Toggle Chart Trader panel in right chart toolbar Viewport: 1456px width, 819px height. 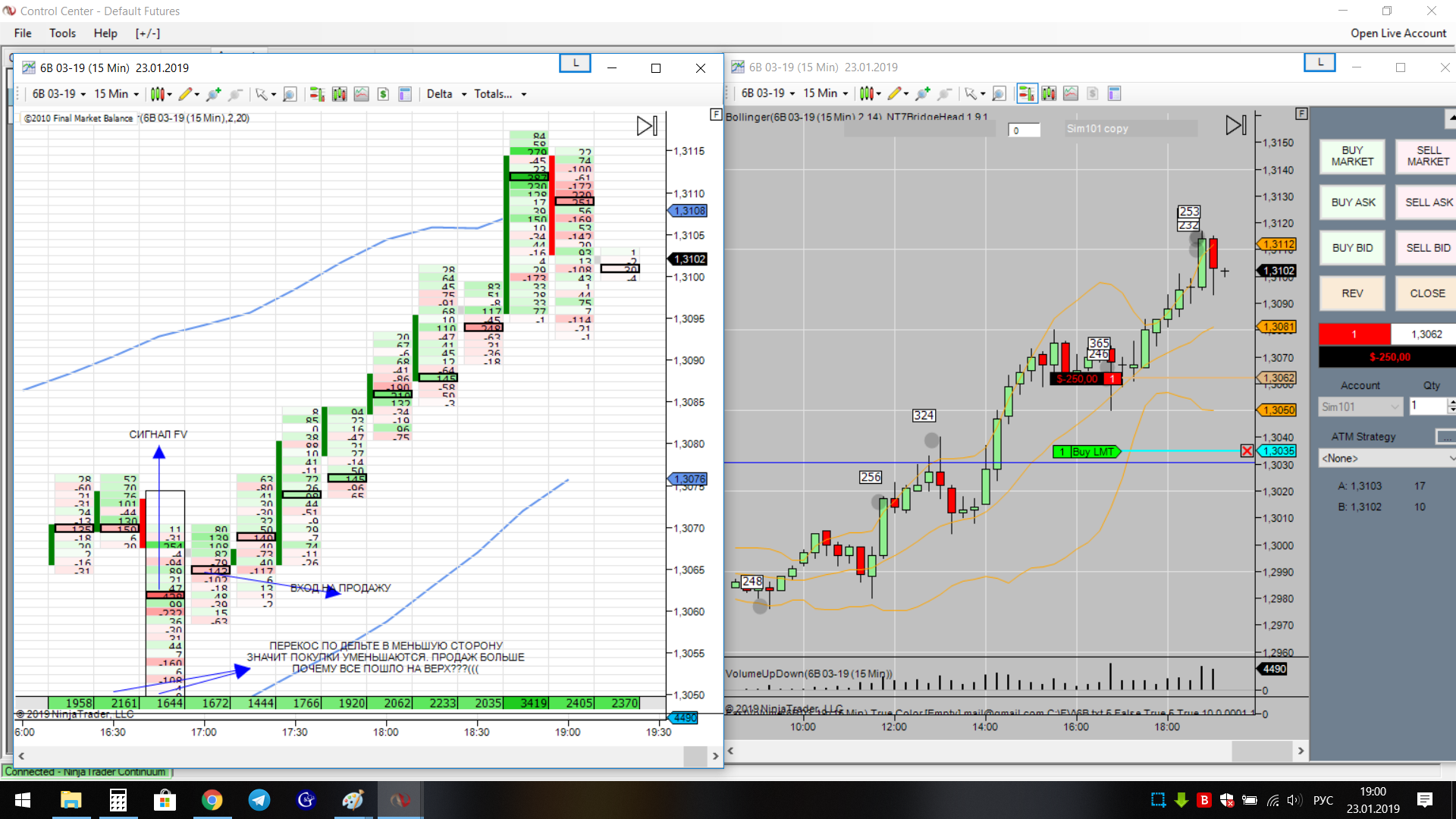pyautogui.click(x=1026, y=94)
